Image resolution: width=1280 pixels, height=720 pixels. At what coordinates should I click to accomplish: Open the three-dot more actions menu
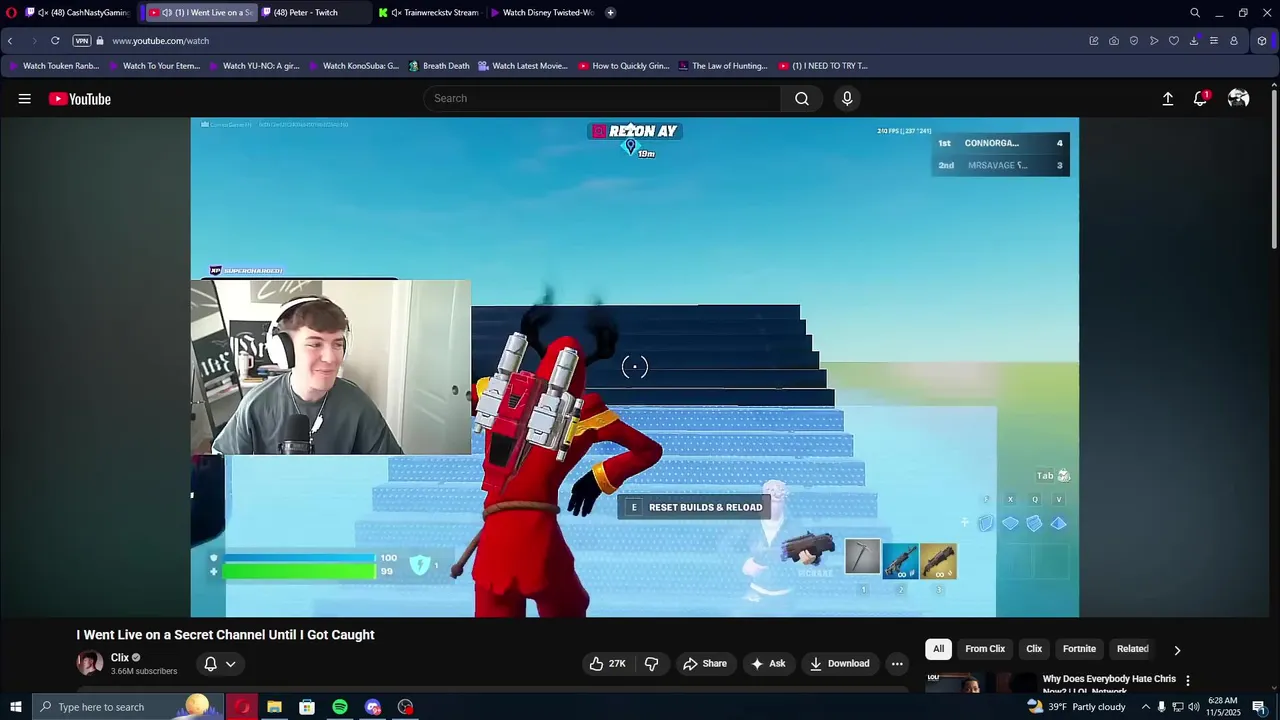point(897,663)
